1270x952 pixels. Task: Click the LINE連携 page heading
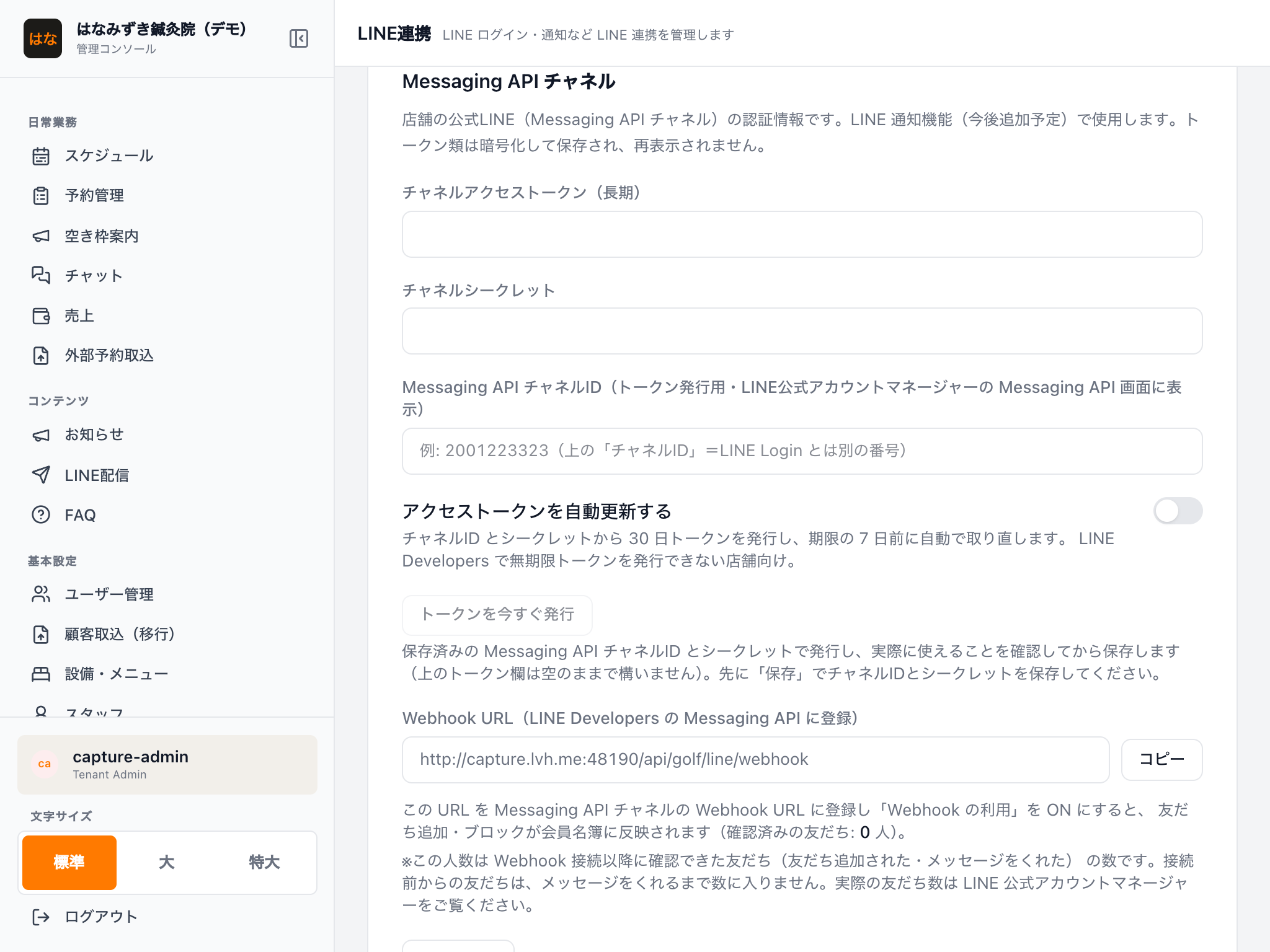tap(394, 33)
